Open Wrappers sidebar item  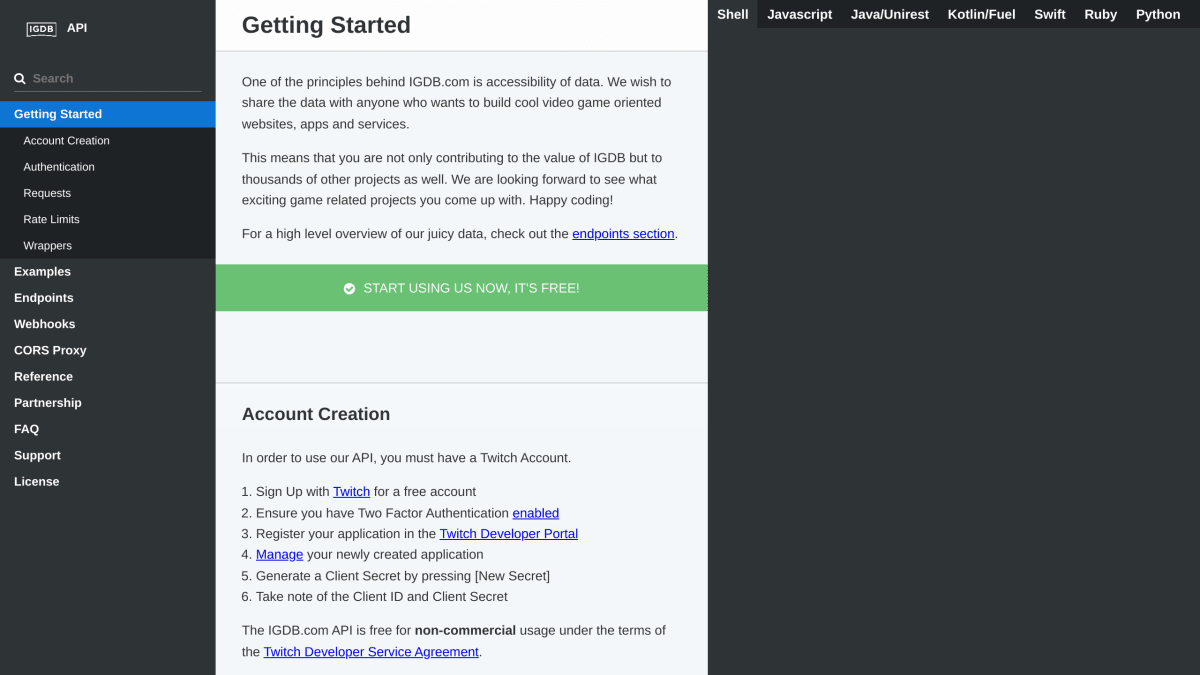107,245
